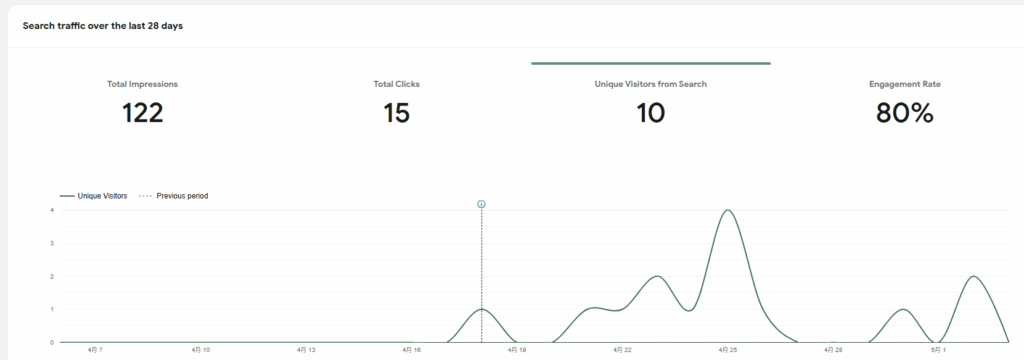Click the 80% engagement rate value

(x=904, y=113)
